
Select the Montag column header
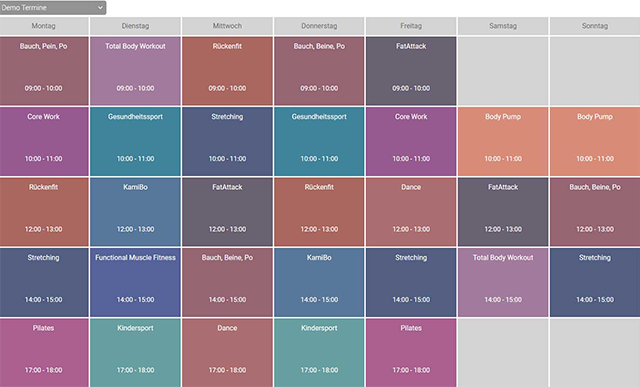tap(44, 26)
